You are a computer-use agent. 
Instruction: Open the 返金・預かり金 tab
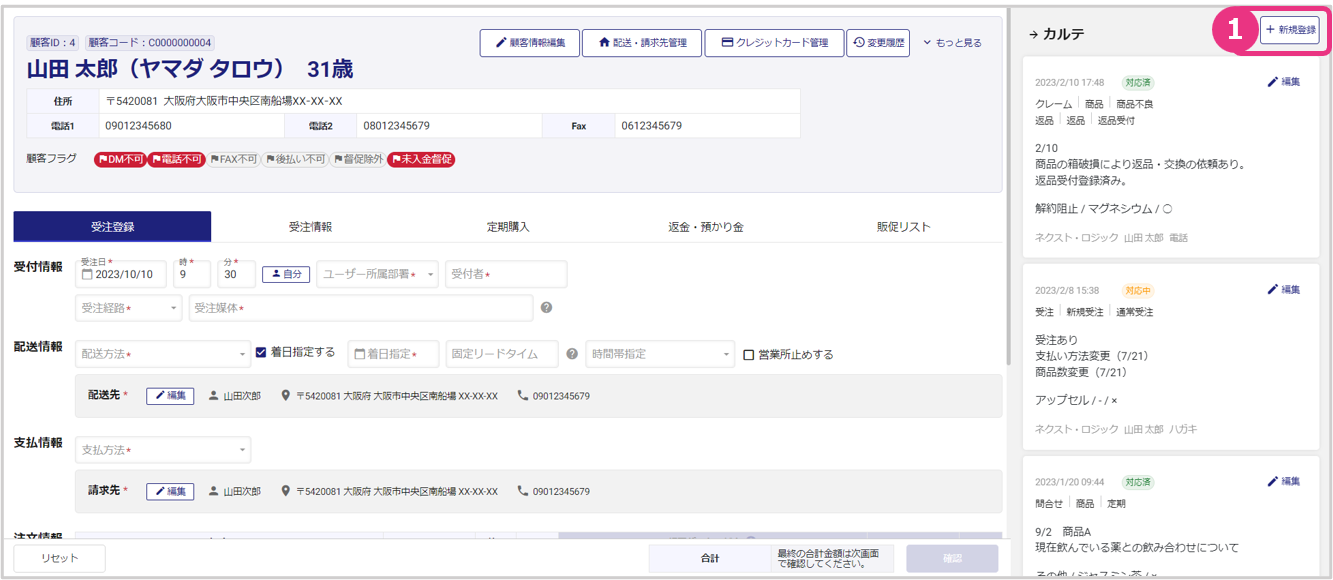tap(705, 227)
